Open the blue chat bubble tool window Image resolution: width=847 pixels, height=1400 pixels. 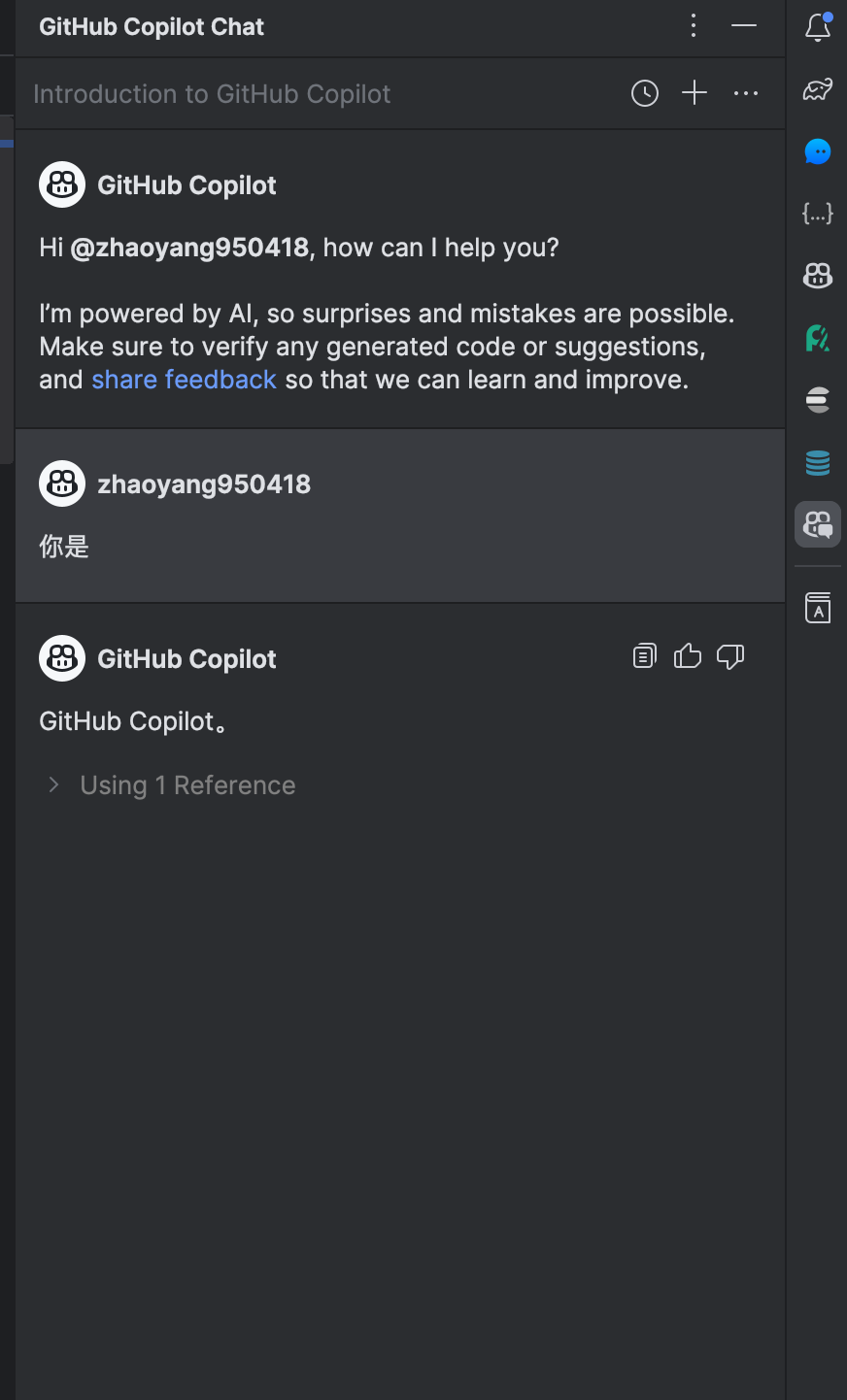(818, 151)
